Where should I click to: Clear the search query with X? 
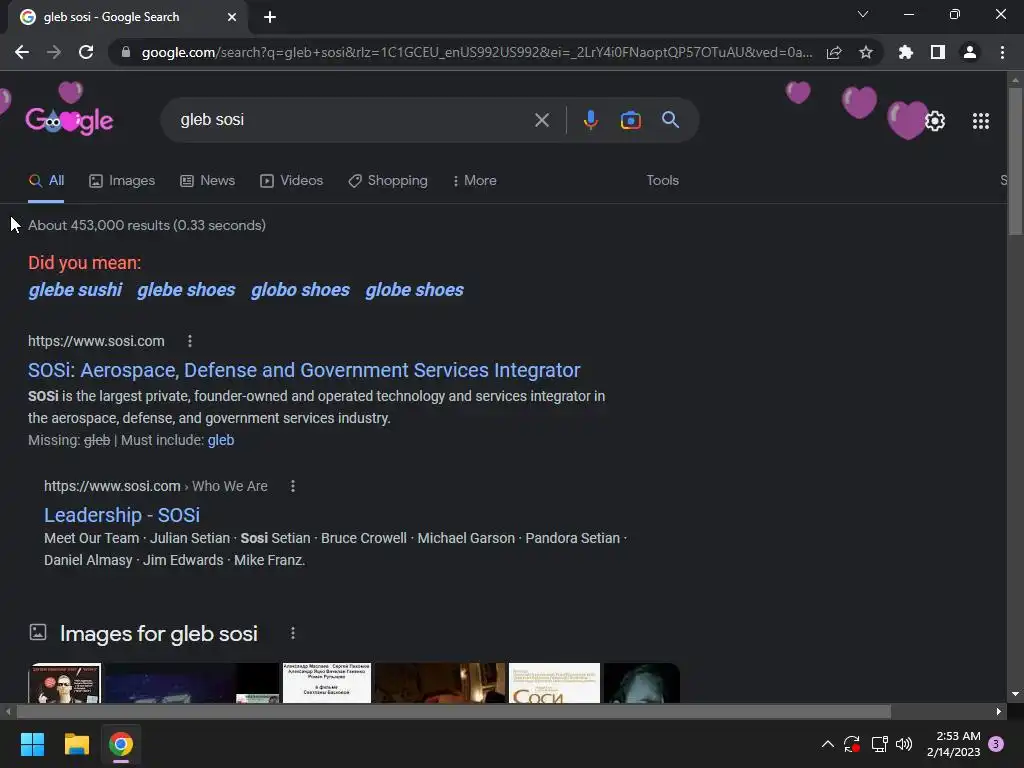click(x=541, y=120)
